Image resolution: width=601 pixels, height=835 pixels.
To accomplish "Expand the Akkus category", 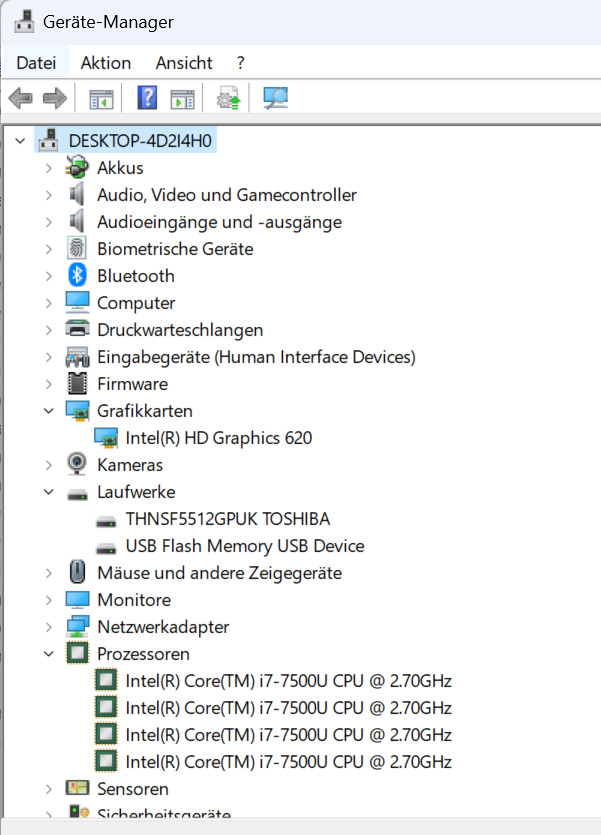I will pos(49,168).
